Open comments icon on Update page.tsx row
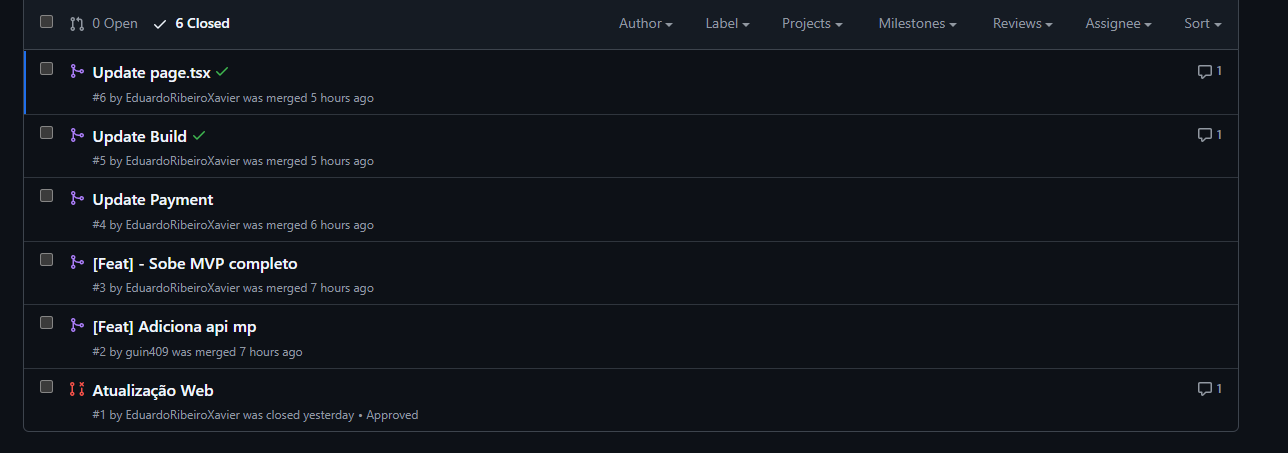The width and height of the screenshot is (1288, 453). (x=1209, y=71)
